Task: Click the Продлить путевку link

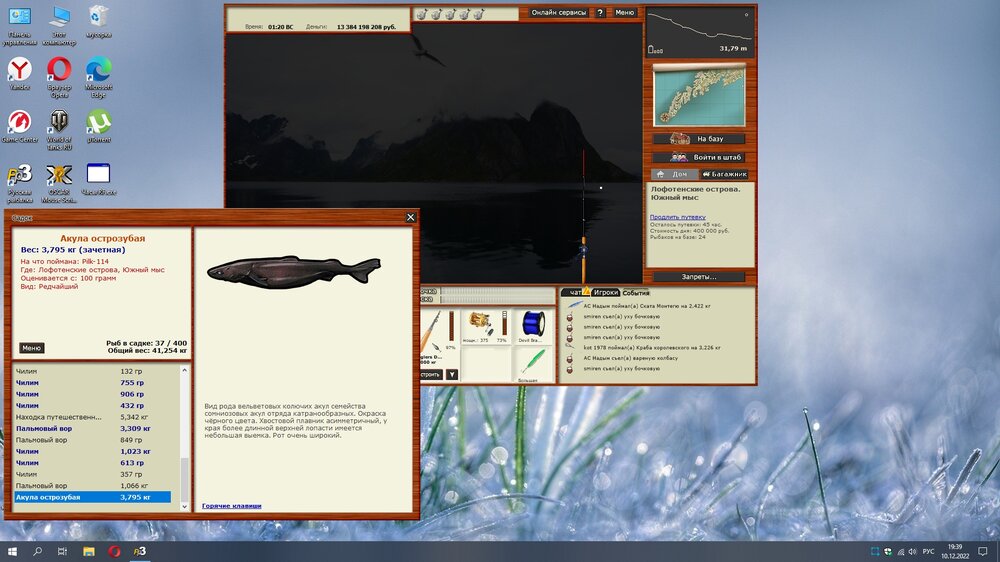Action: pos(677,216)
